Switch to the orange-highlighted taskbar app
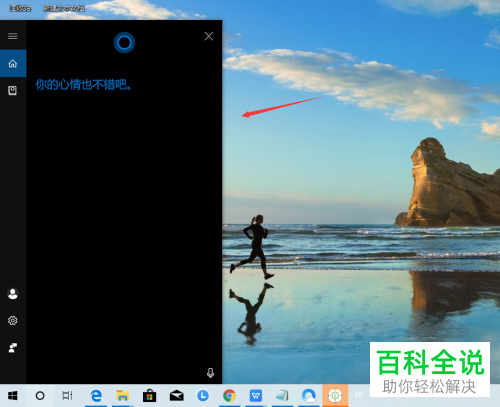This screenshot has width=500, height=407. pos(335,396)
